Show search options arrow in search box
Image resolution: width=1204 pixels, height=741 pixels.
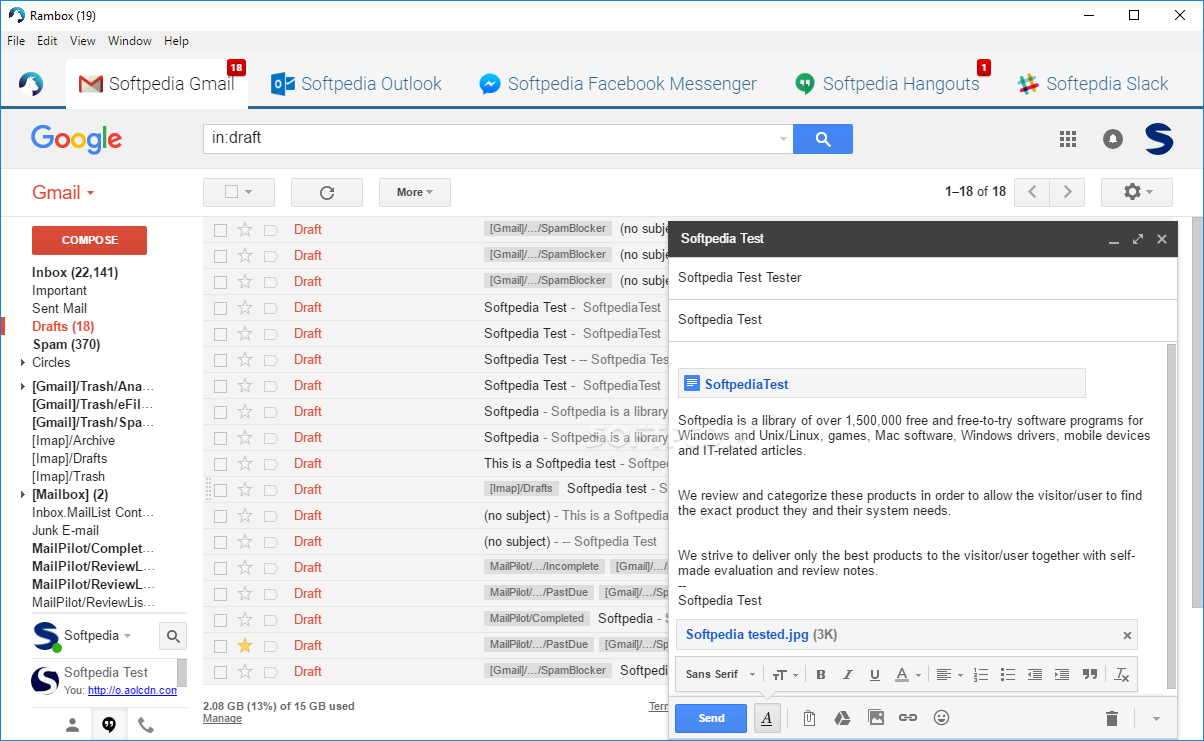pyautogui.click(x=783, y=139)
